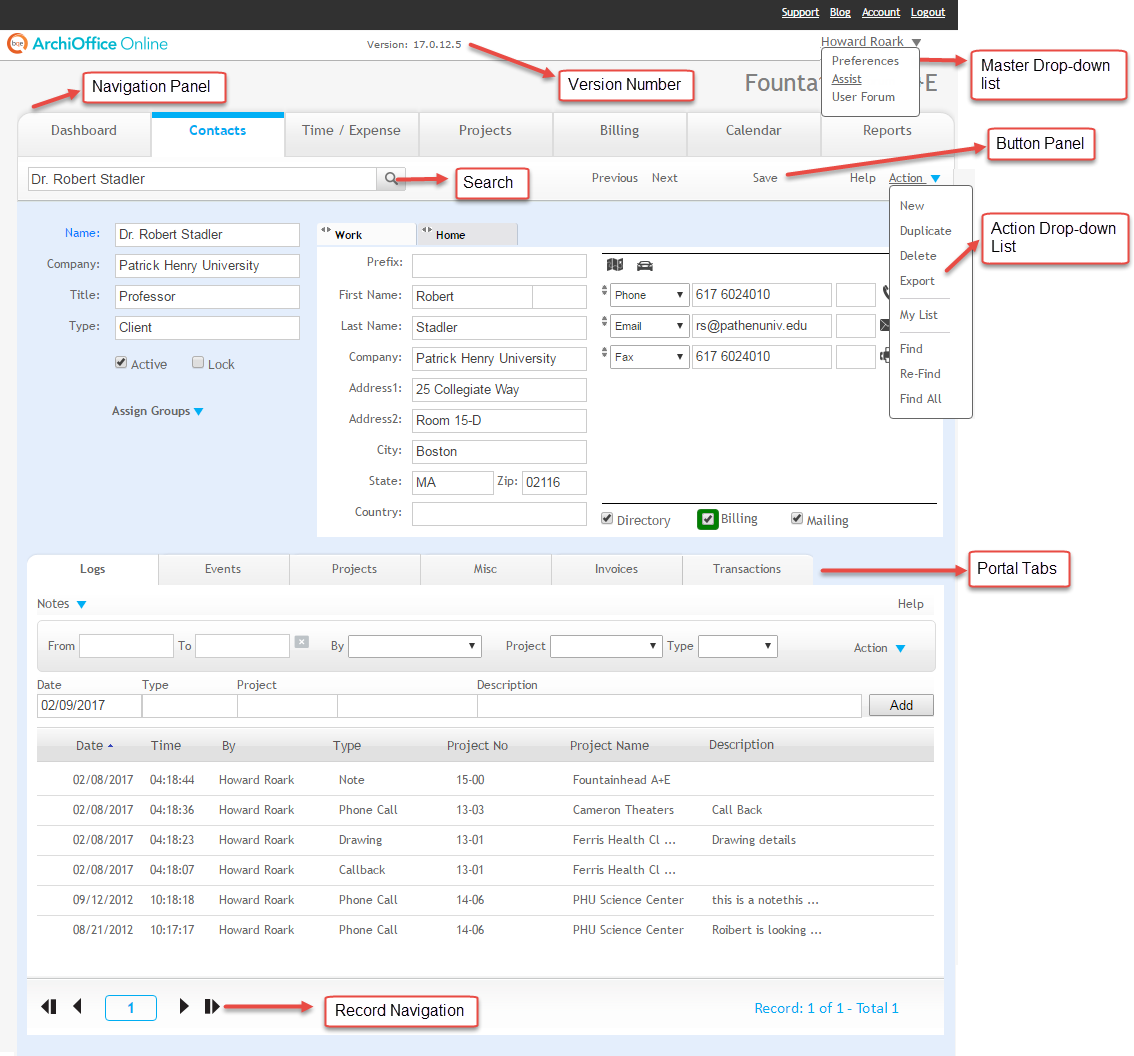The height and width of the screenshot is (1056, 1134).
Task: Click the Address1 field
Action: 499,390
